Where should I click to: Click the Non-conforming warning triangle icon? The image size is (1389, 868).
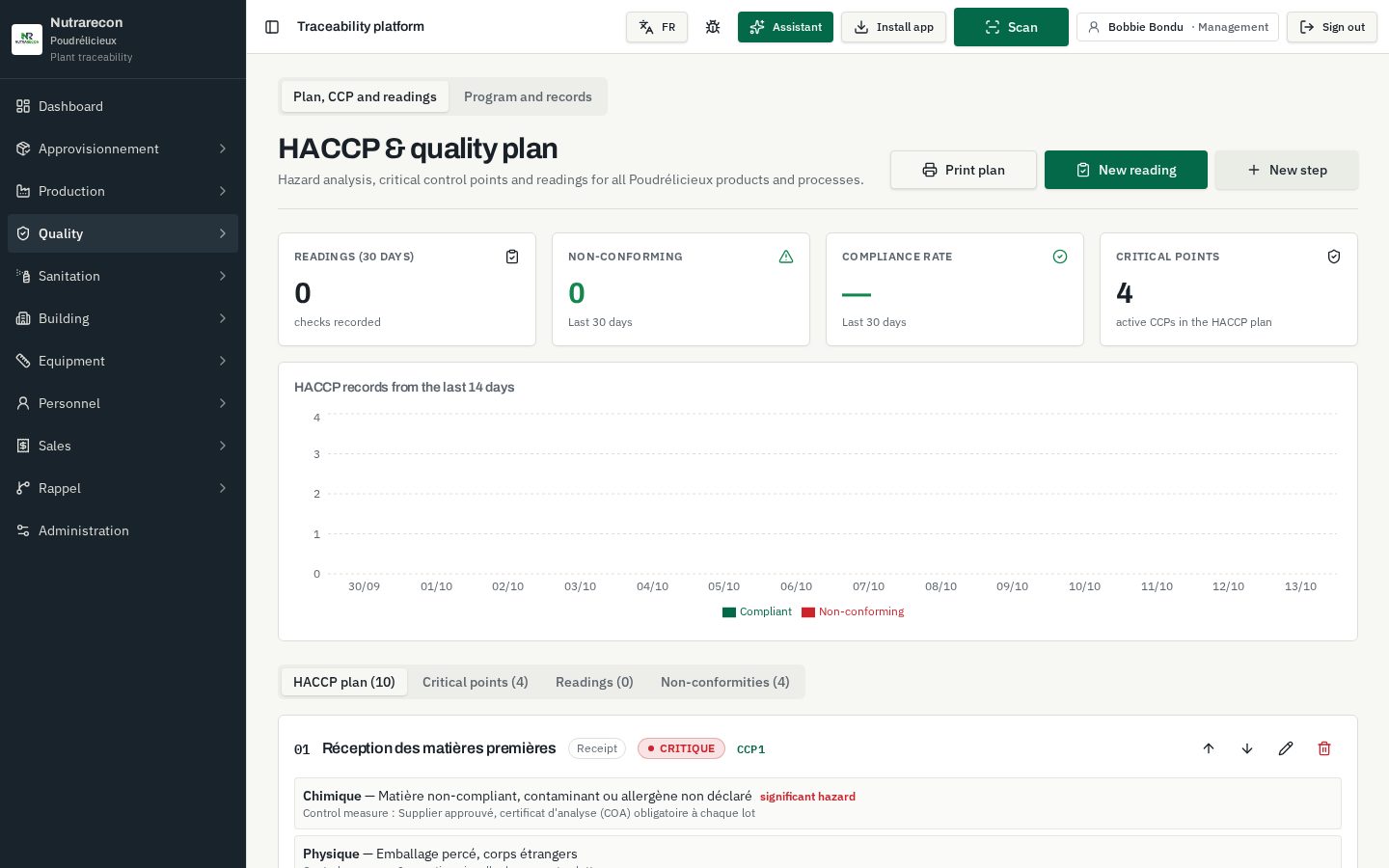tap(786, 257)
